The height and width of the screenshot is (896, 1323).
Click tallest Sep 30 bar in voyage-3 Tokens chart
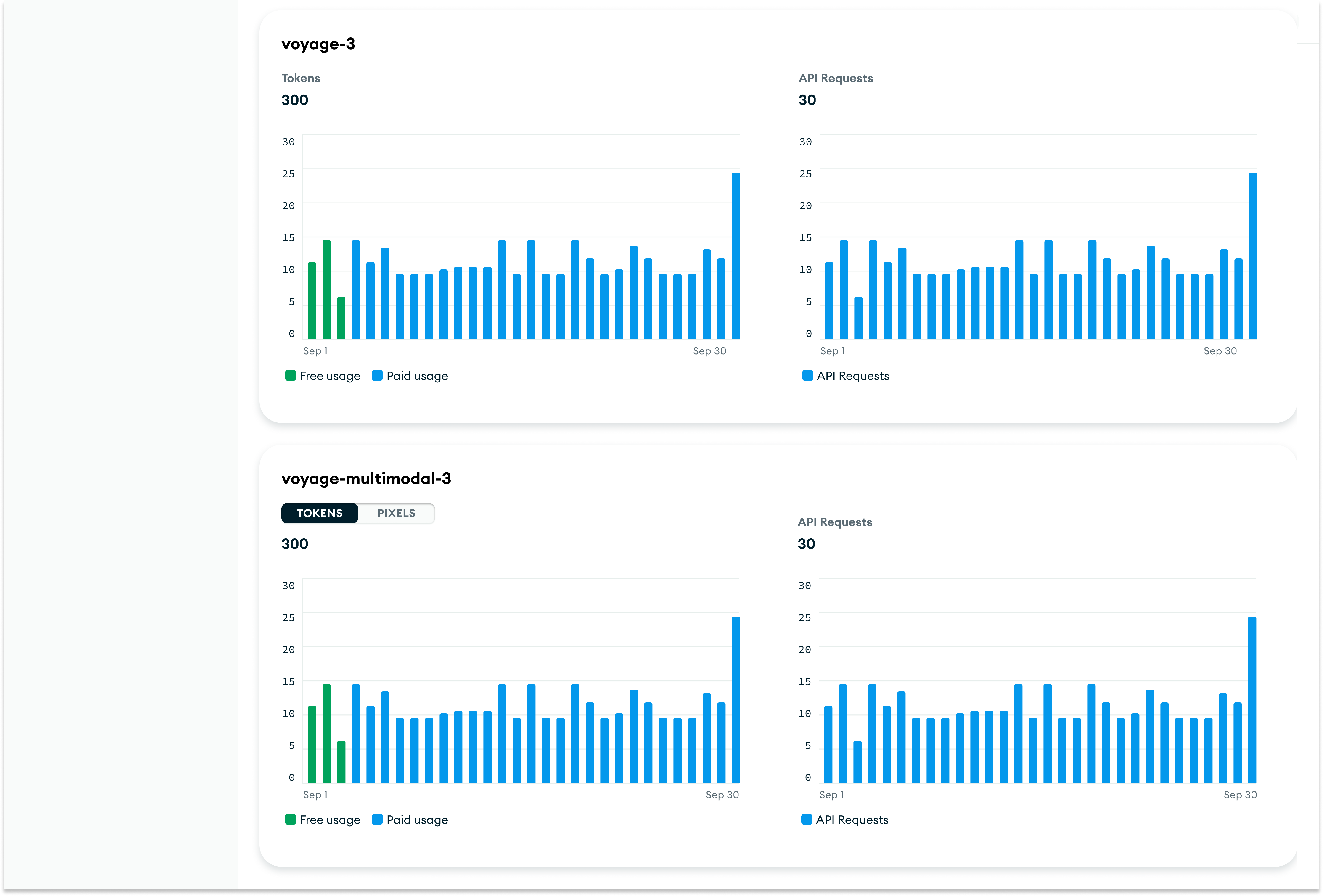tap(736, 256)
